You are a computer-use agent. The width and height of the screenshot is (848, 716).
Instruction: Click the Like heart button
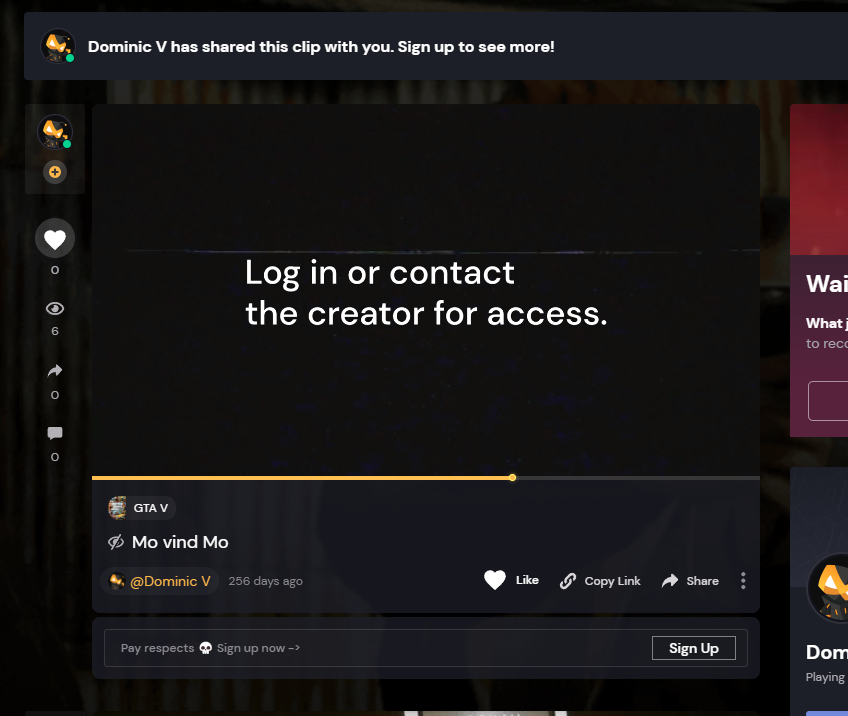tap(511, 580)
